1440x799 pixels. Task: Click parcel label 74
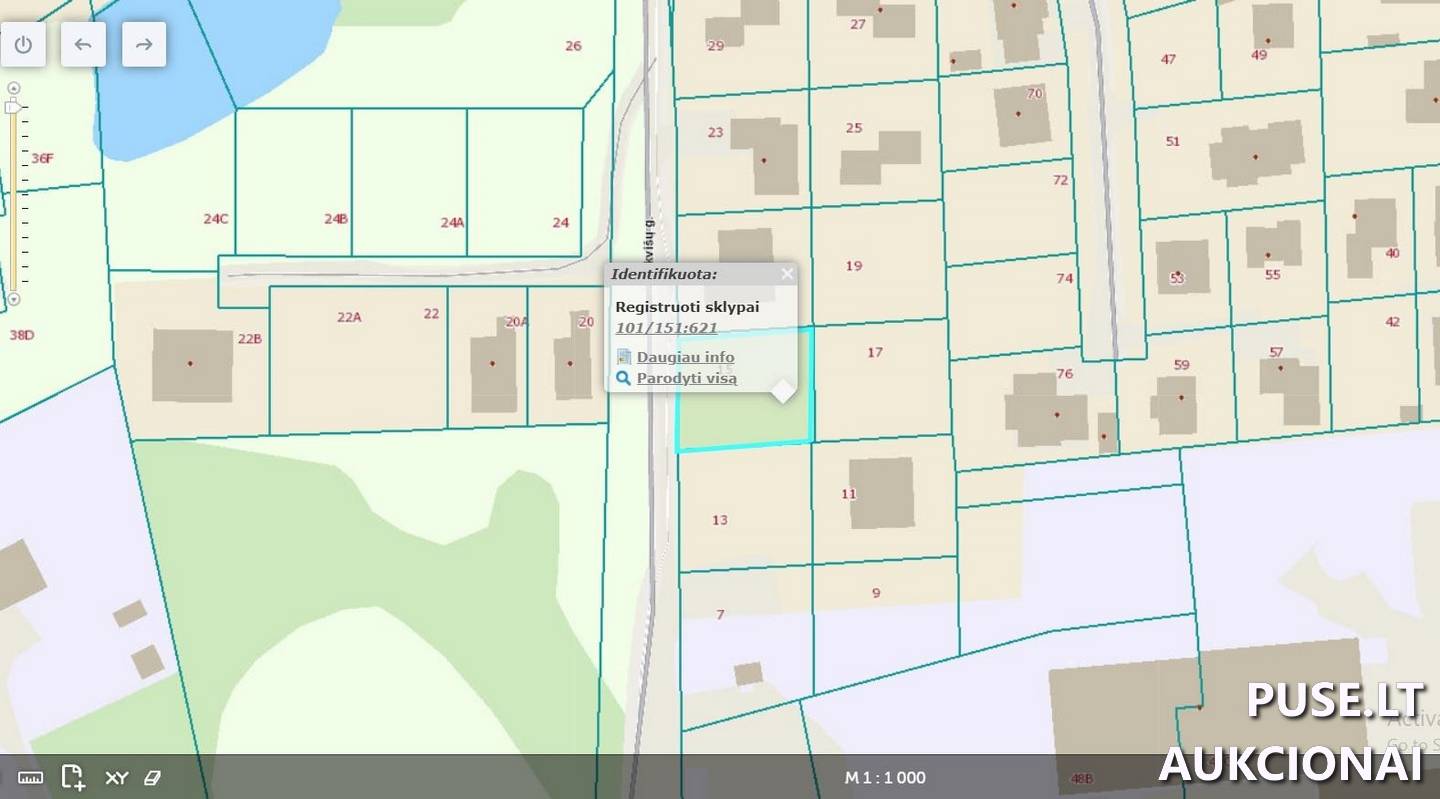1064,278
